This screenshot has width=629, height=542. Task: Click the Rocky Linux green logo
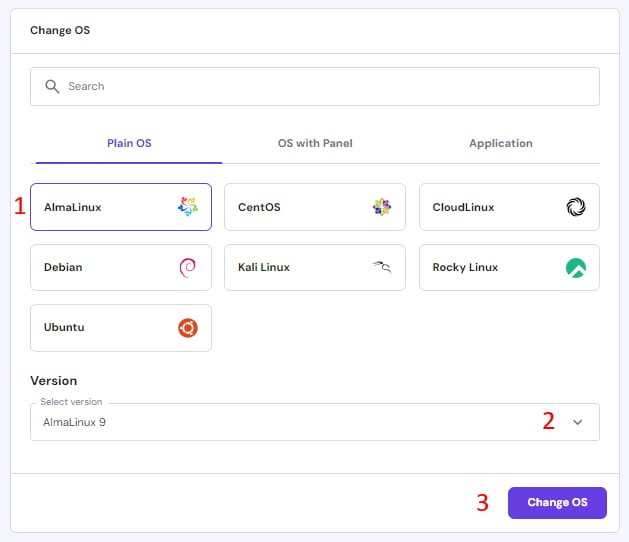576,267
